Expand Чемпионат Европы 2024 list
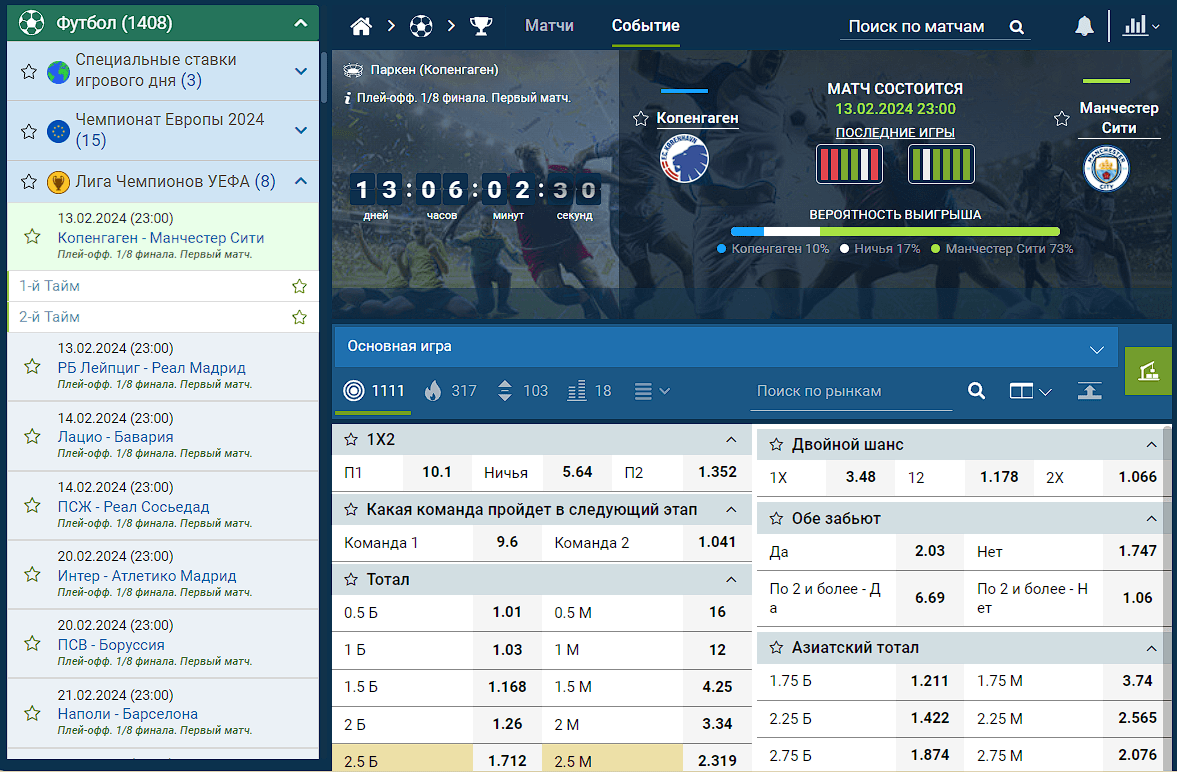 tap(301, 131)
